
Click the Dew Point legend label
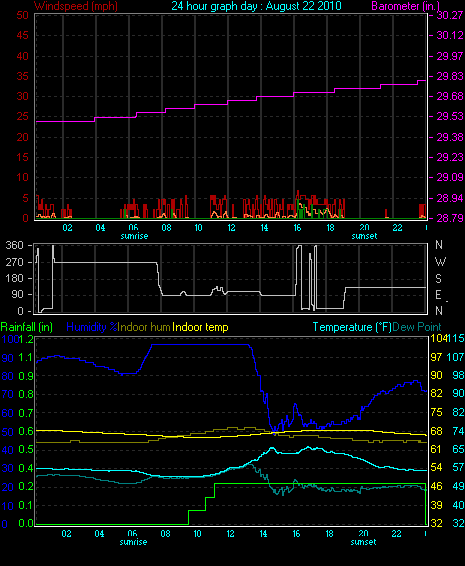417,327
